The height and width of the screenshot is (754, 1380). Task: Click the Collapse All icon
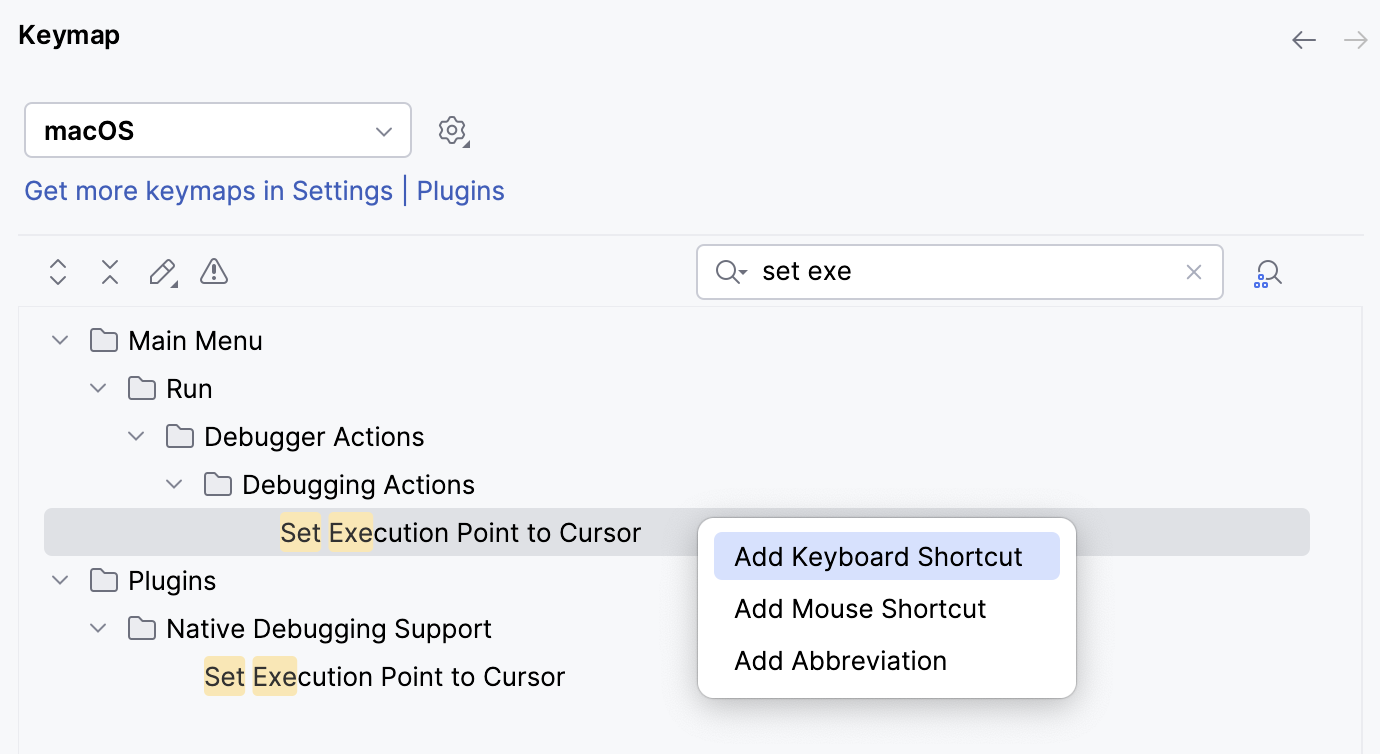point(110,271)
